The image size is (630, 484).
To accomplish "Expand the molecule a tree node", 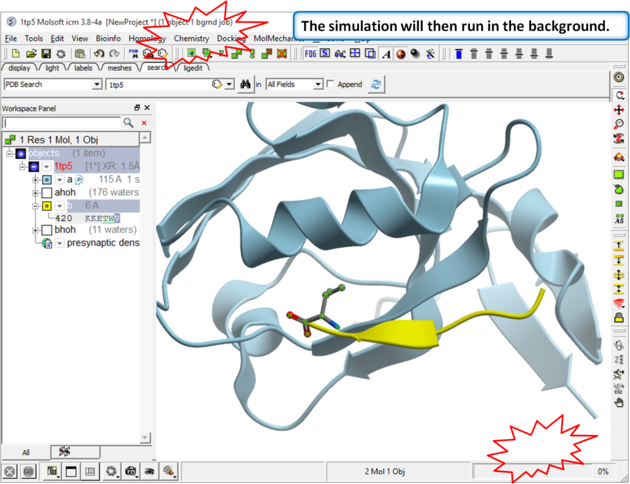I will click(x=35, y=179).
